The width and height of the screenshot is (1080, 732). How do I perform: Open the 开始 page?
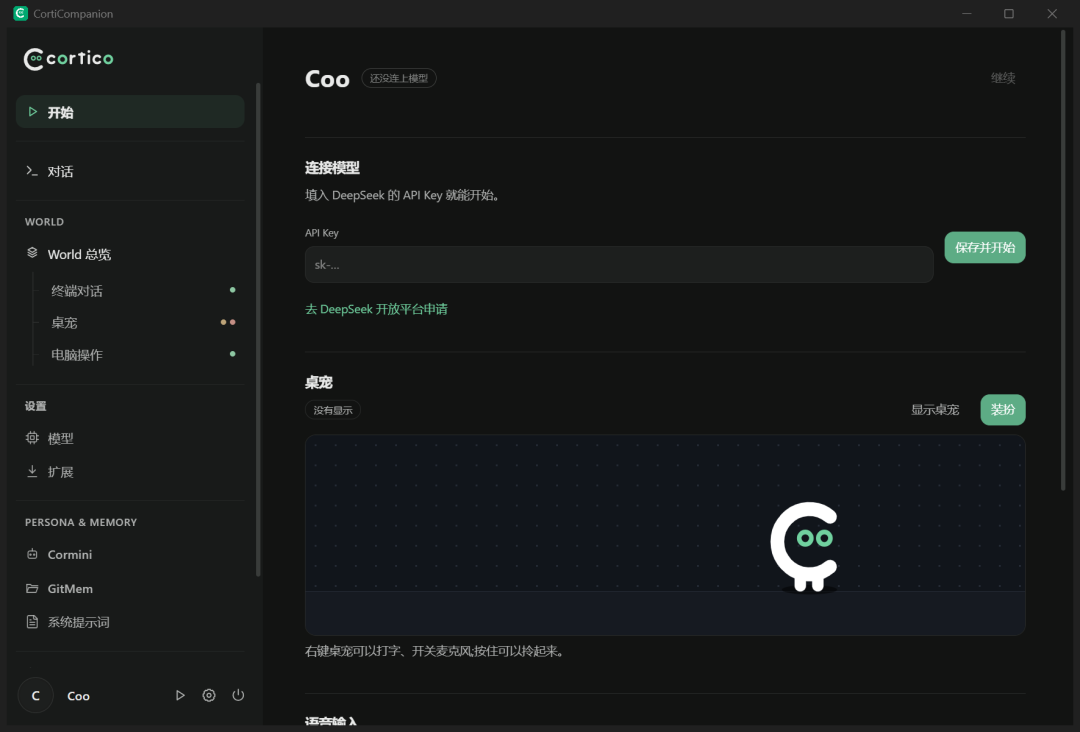[130, 112]
